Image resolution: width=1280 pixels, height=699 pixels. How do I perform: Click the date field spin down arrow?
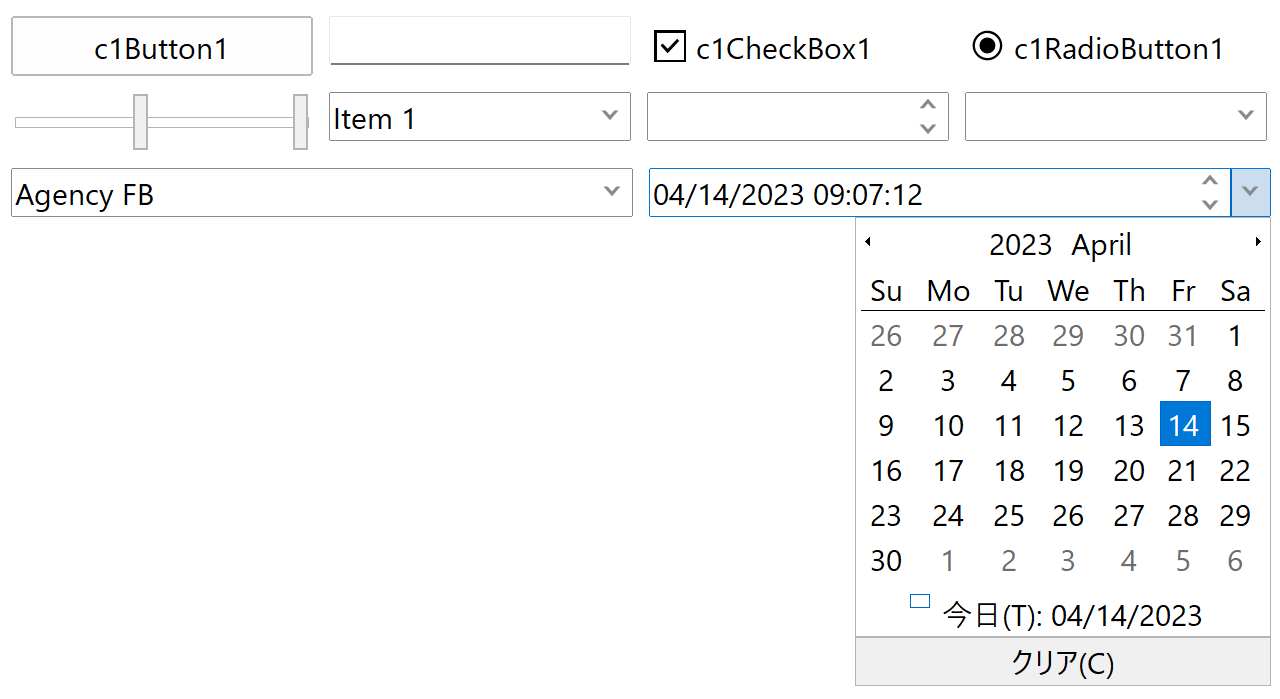(1210, 204)
